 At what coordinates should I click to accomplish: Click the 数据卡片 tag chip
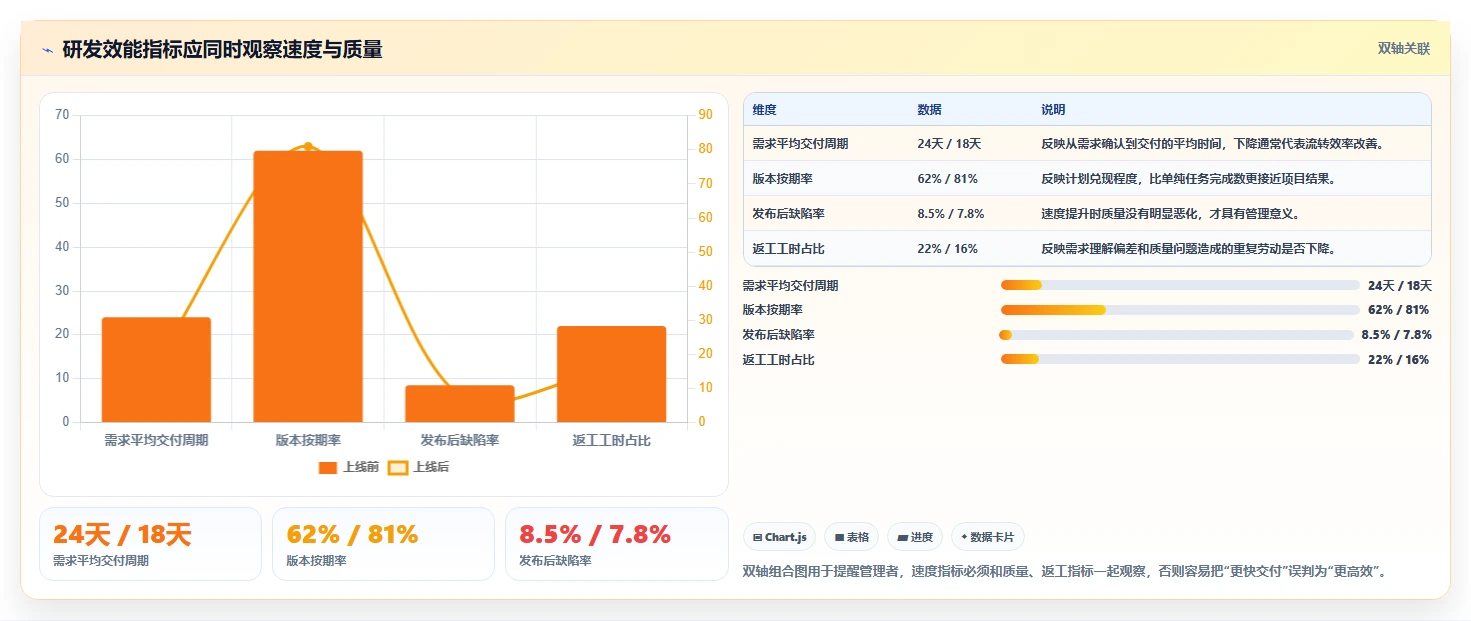[x=988, y=537]
